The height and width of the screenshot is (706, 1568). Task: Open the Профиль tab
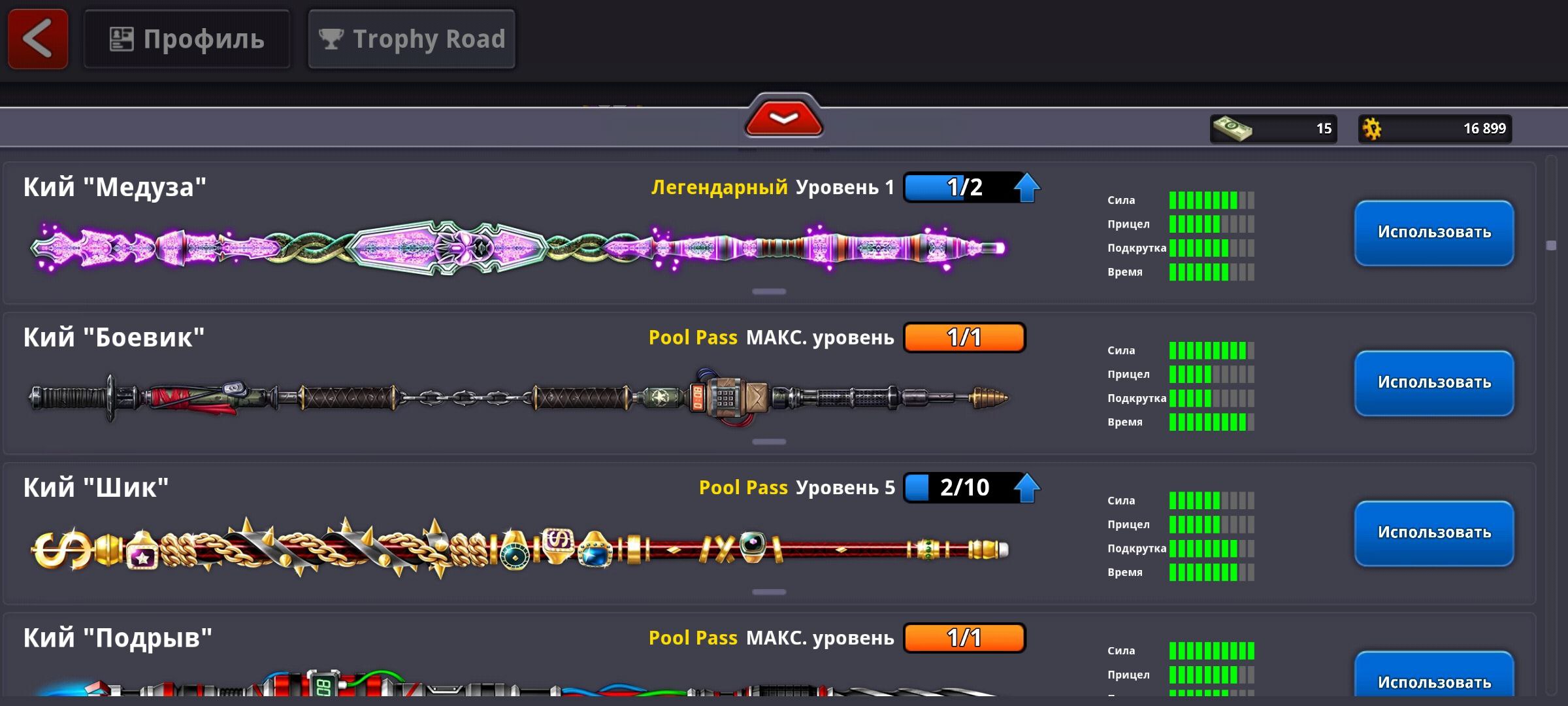point(187,39)
